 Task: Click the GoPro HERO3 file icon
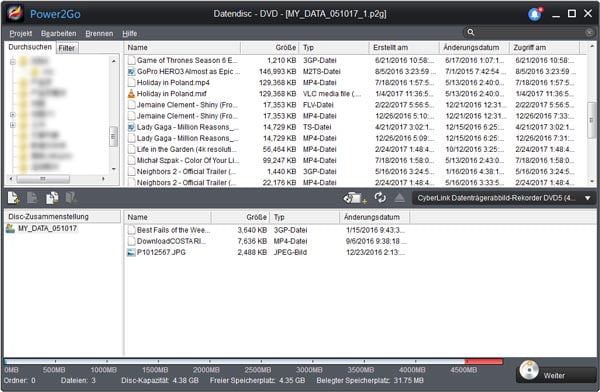pos(131,71)
